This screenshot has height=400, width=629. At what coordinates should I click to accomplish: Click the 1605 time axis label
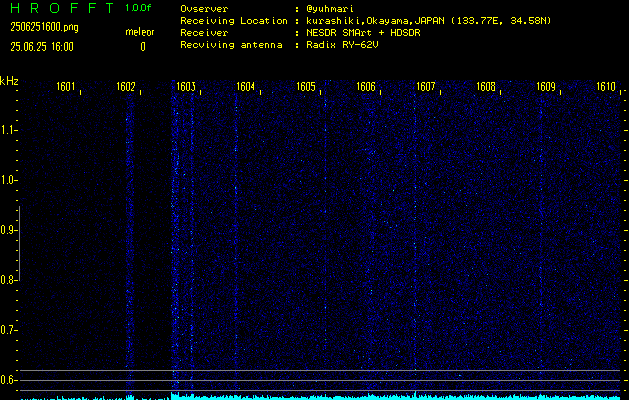point(306,86)
